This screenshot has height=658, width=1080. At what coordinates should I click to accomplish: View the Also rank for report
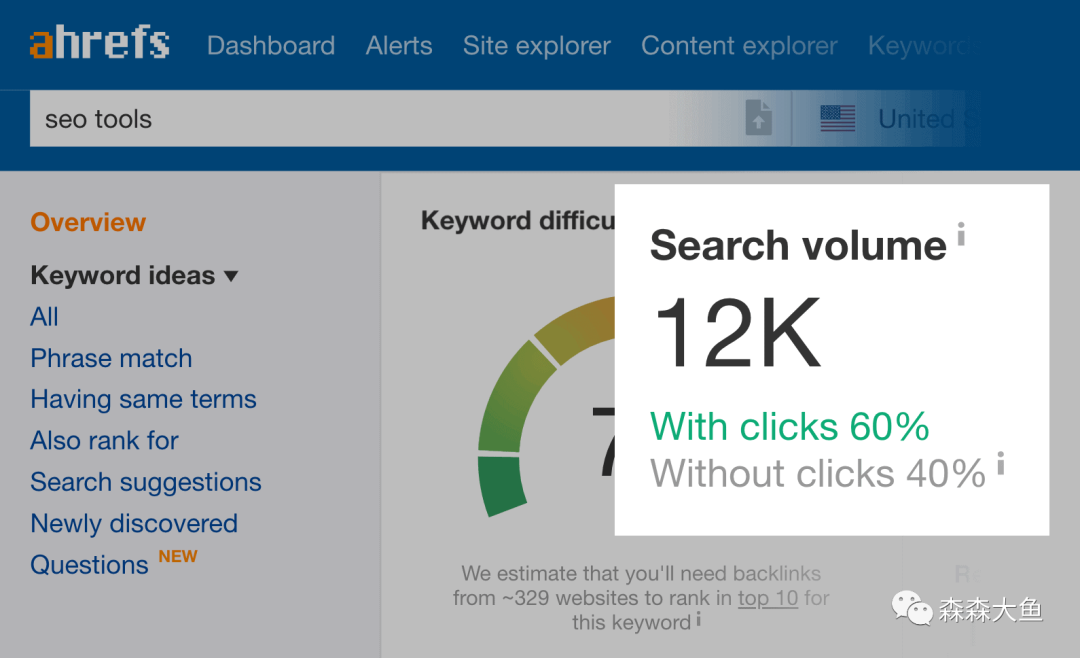click(104, 440)
